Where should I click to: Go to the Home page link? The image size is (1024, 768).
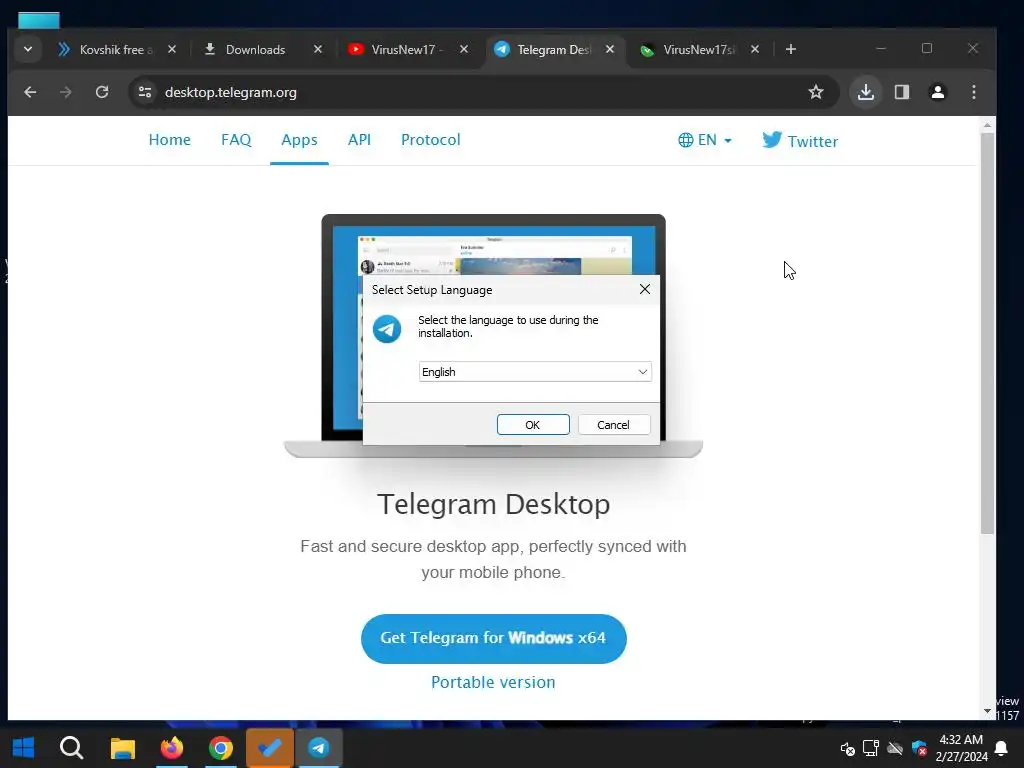click(x=170, y=140)
